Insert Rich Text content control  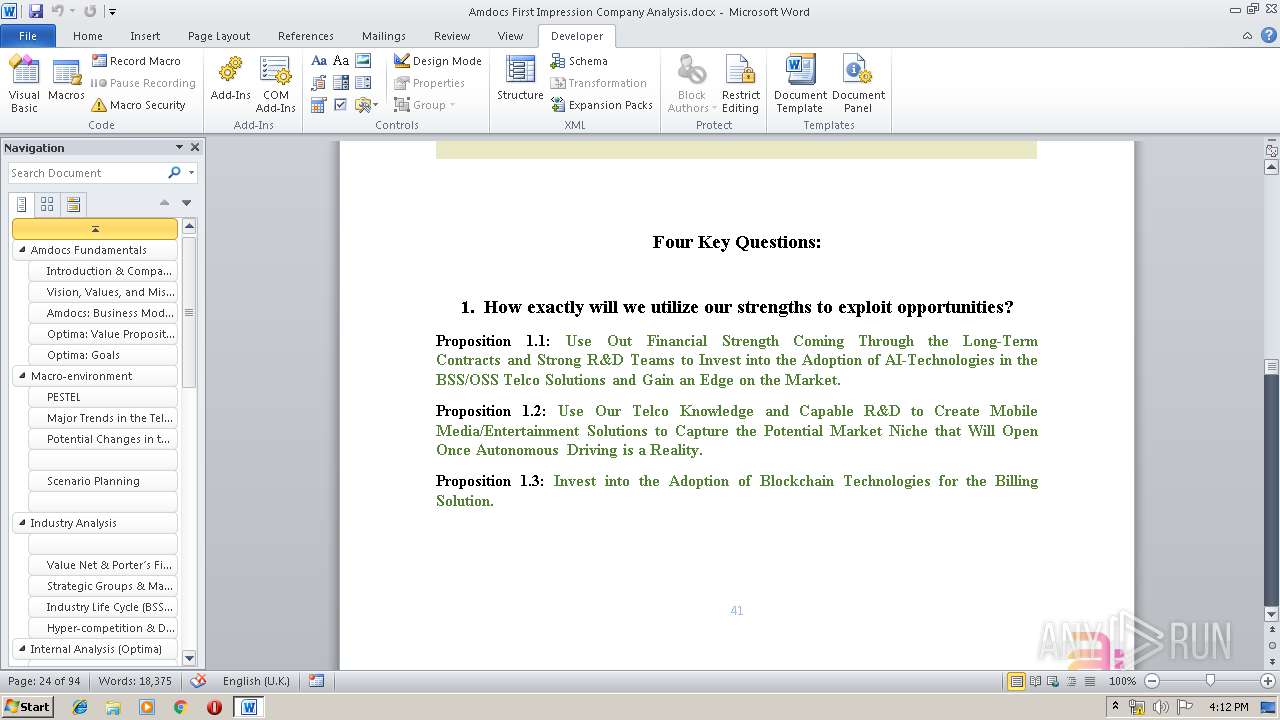click(x=319, y=61)
